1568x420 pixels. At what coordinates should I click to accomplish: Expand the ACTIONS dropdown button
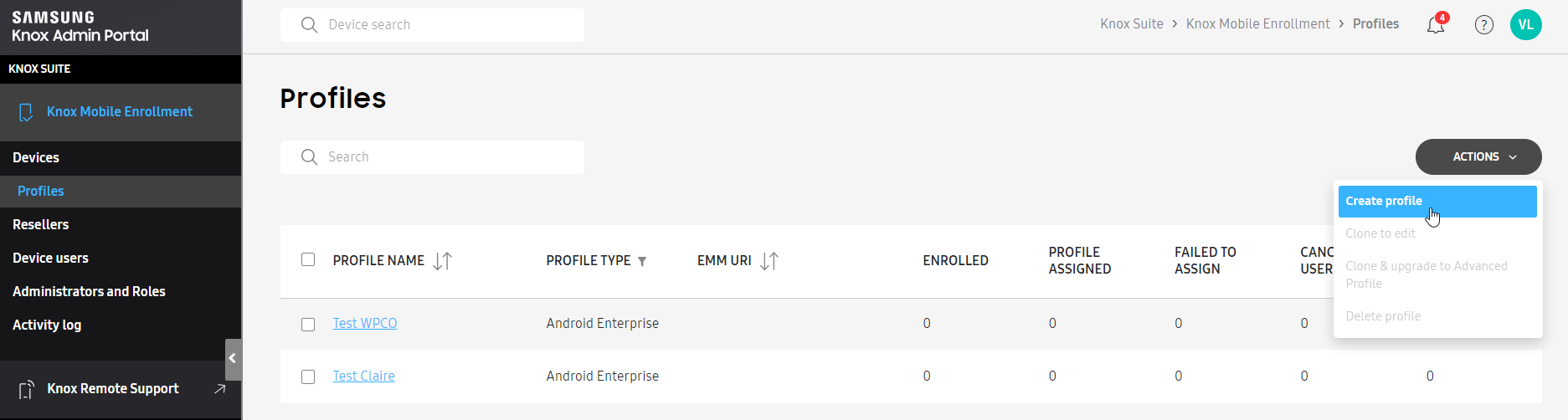1478,156
